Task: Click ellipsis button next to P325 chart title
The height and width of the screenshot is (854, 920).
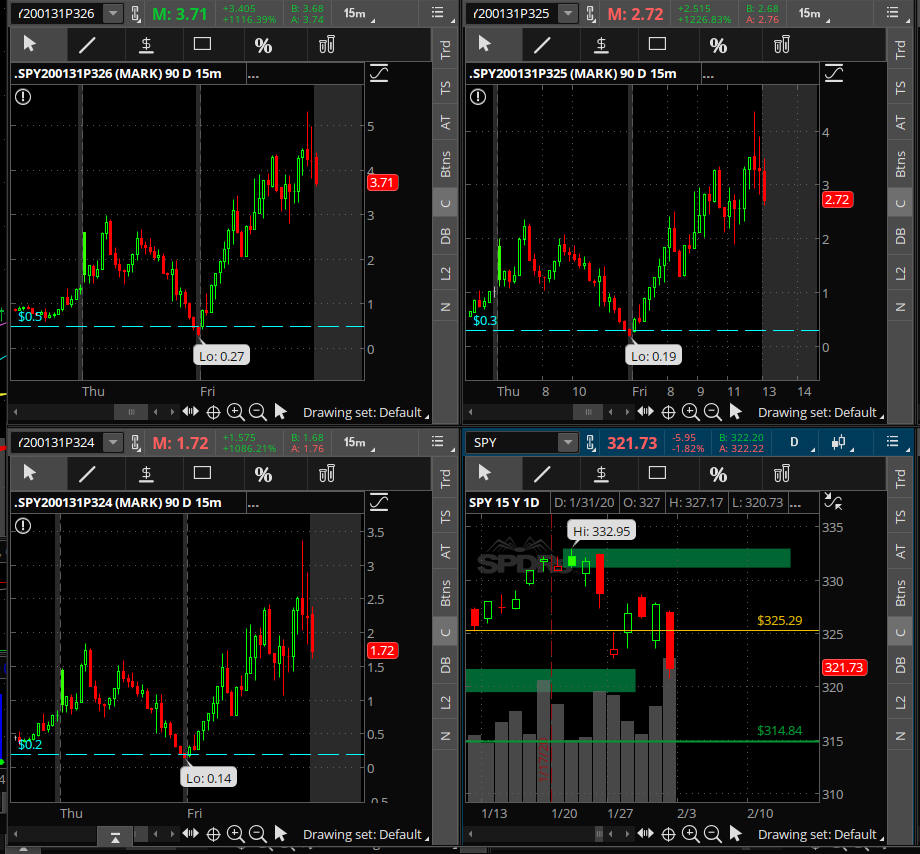Action: click(708, 74)
